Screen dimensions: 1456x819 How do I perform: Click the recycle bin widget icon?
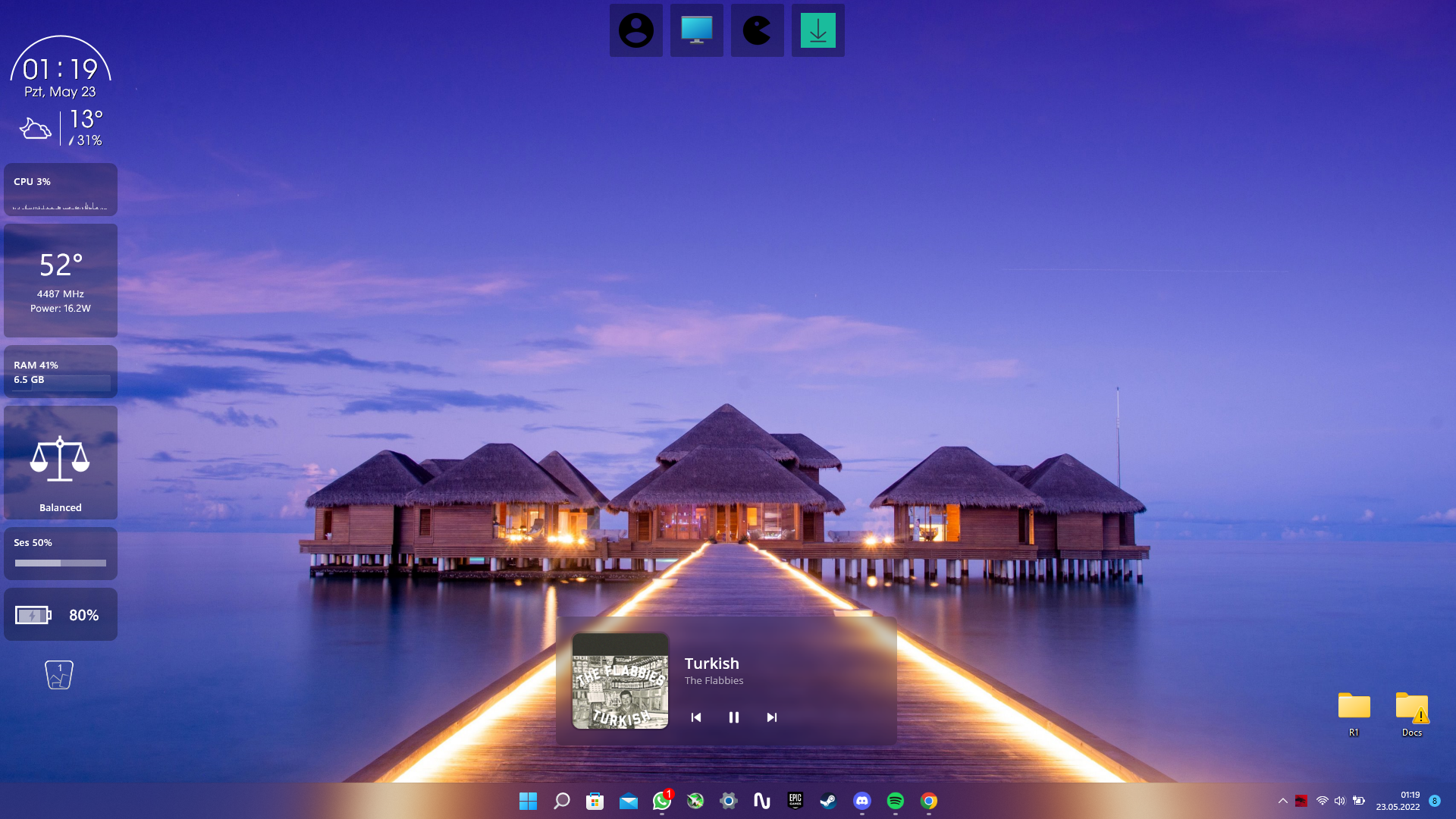click(59, 674)
